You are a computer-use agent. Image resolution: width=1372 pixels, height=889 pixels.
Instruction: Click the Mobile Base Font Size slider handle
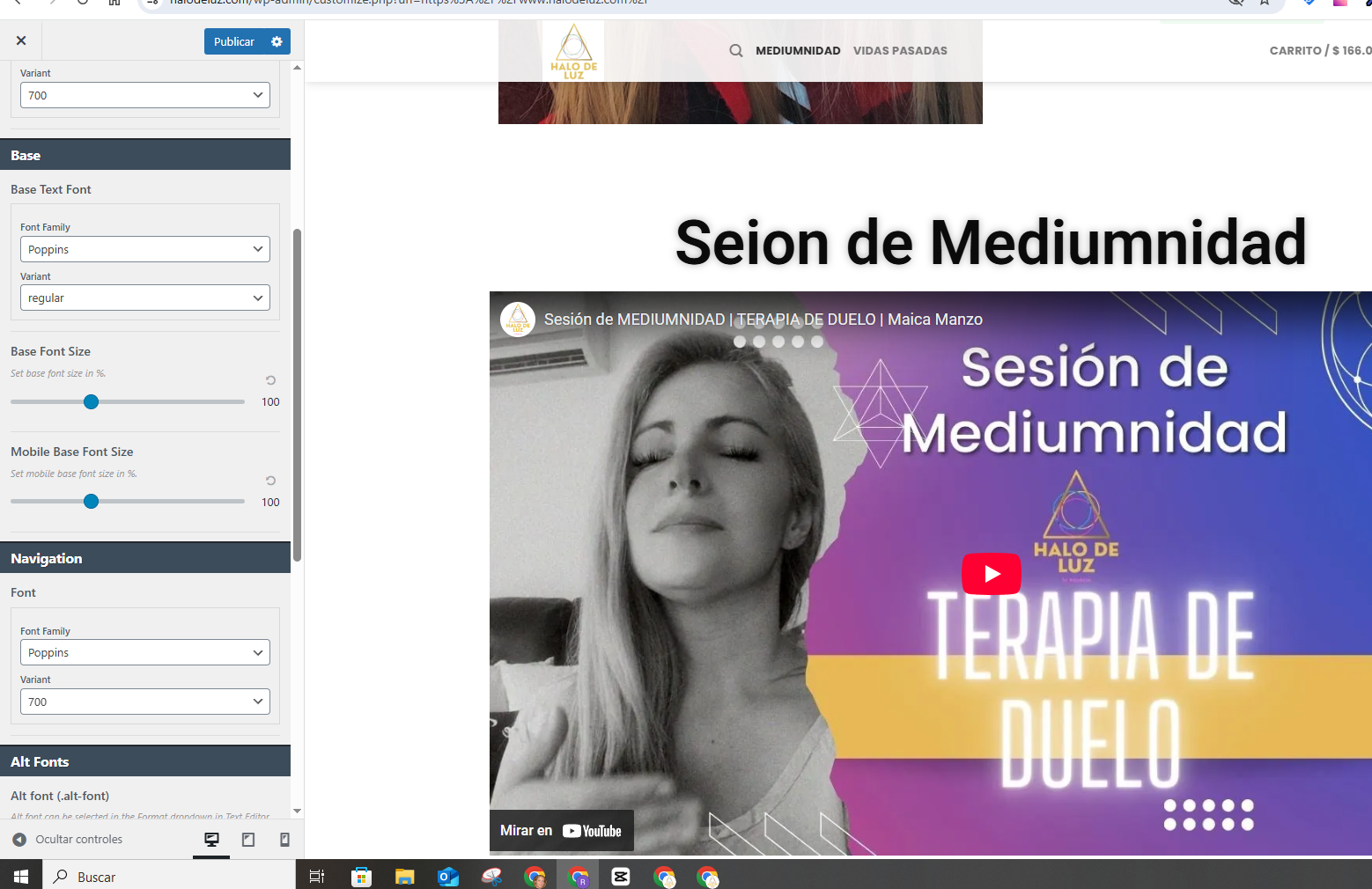point(91,502)
